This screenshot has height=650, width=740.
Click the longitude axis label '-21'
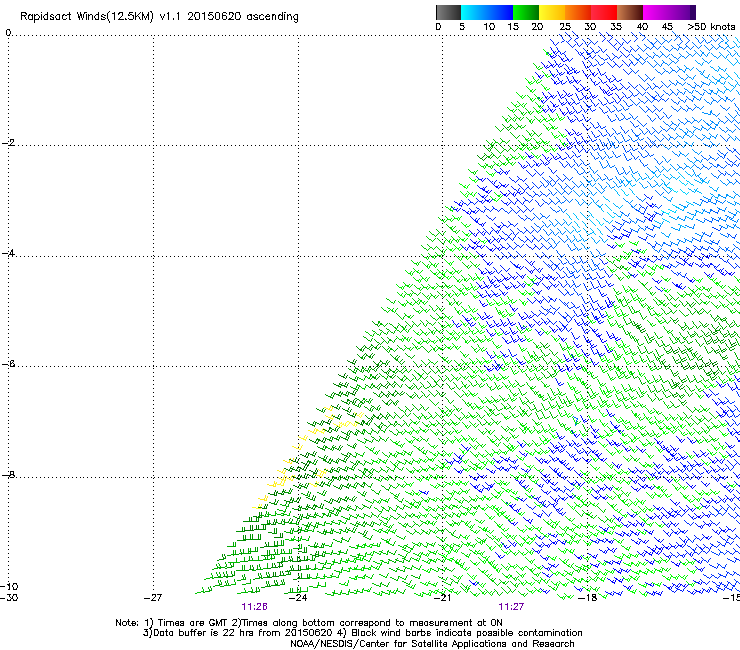pyautogui.click(x=442, y=598)
